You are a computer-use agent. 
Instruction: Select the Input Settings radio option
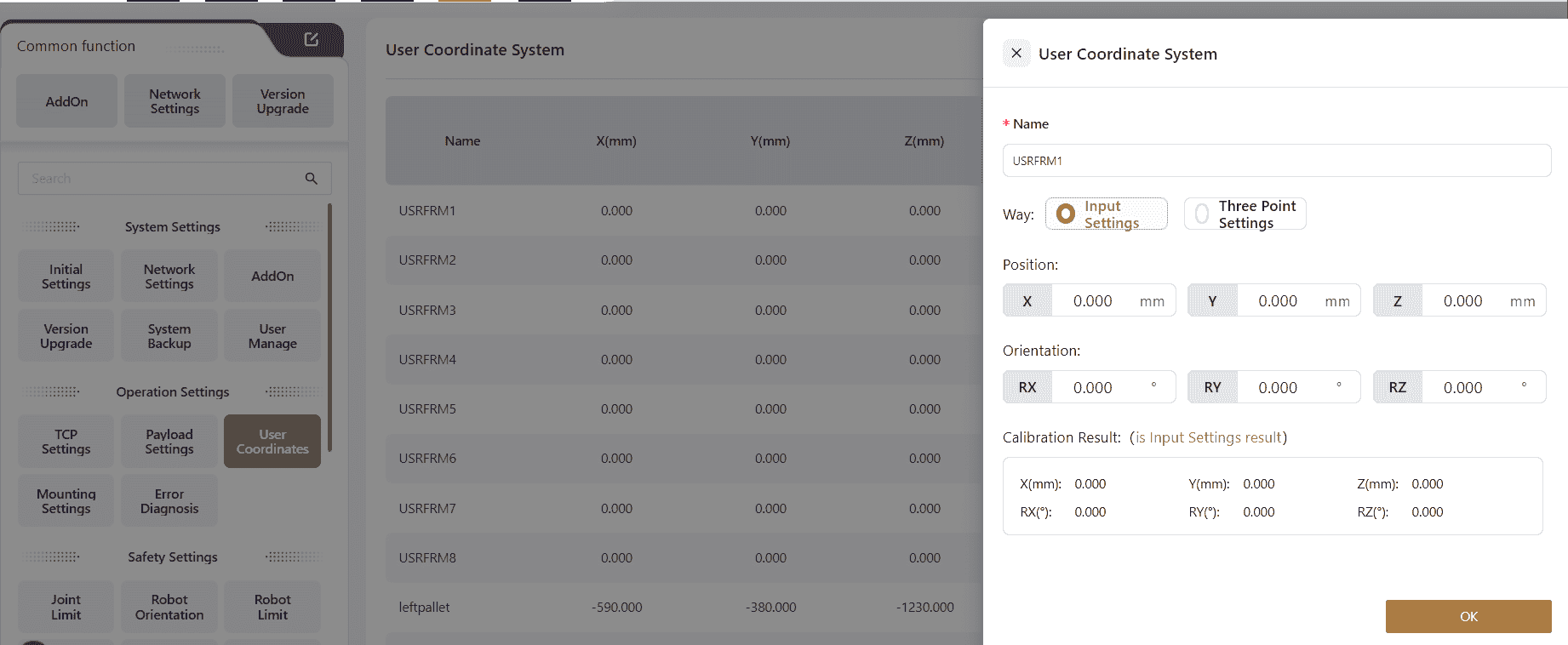(x=1066, y=214)
